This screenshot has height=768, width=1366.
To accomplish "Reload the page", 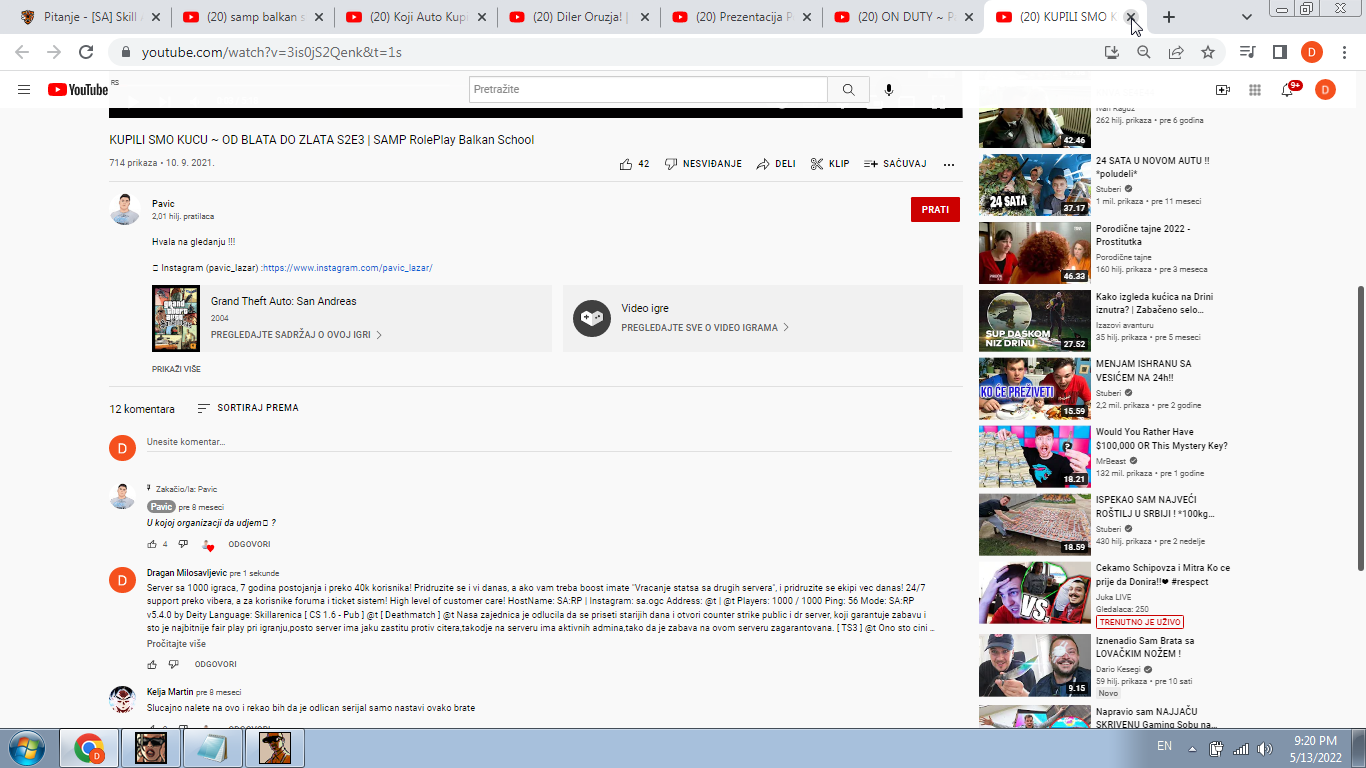I will click(86, 52).
